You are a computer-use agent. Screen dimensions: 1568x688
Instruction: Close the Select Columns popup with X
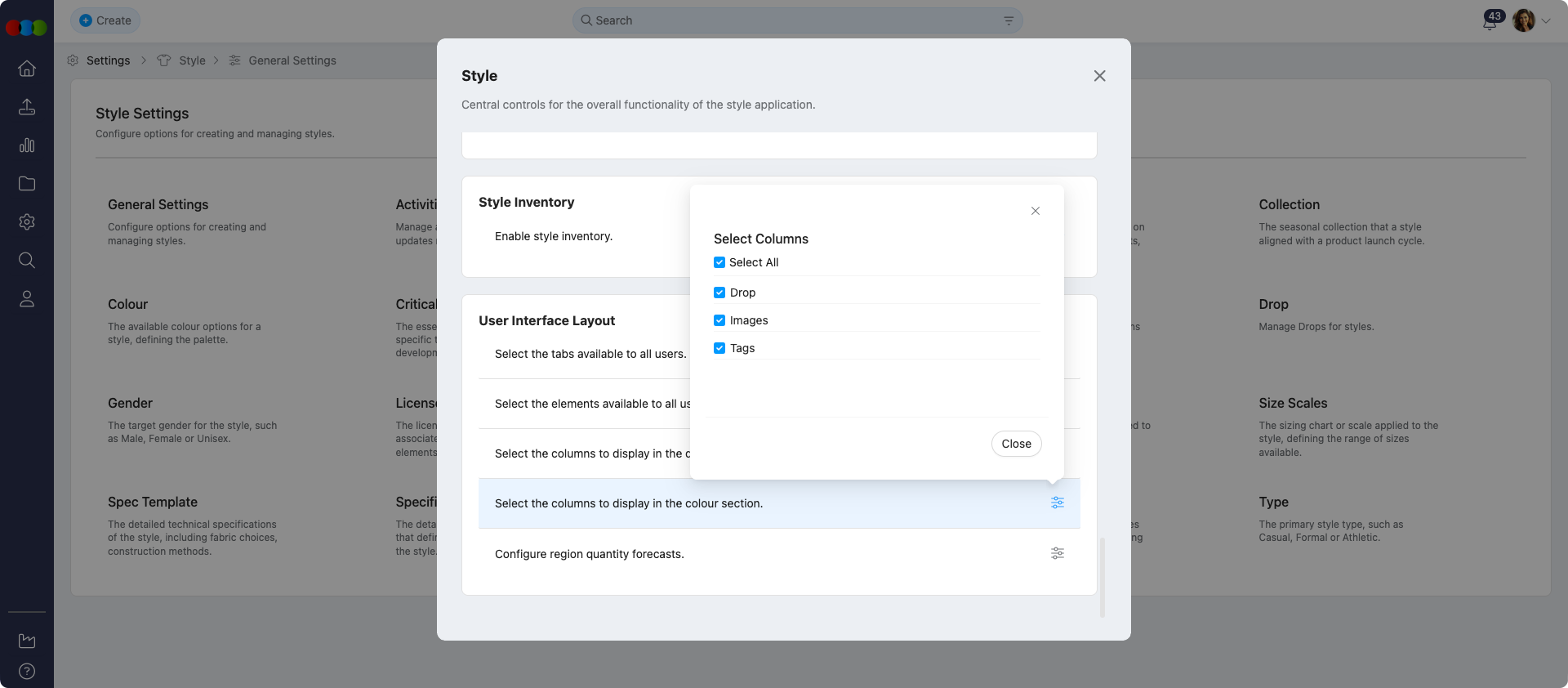(x=1036, y=211)
